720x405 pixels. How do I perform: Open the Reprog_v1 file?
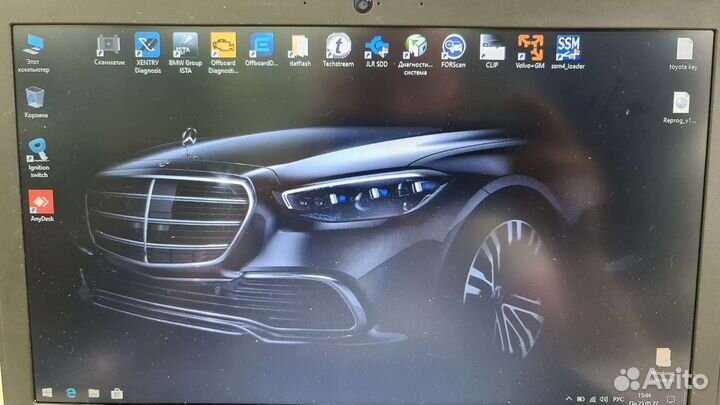click(682, 103)
